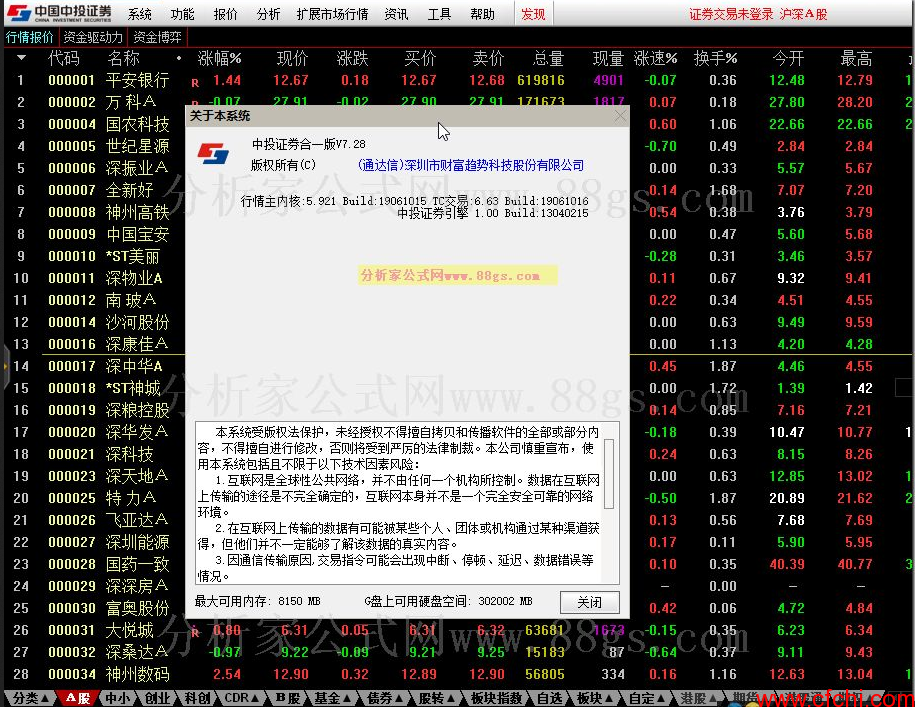Sort by 换手% column header
Screen dimensions: 915x707
[715, 58]
